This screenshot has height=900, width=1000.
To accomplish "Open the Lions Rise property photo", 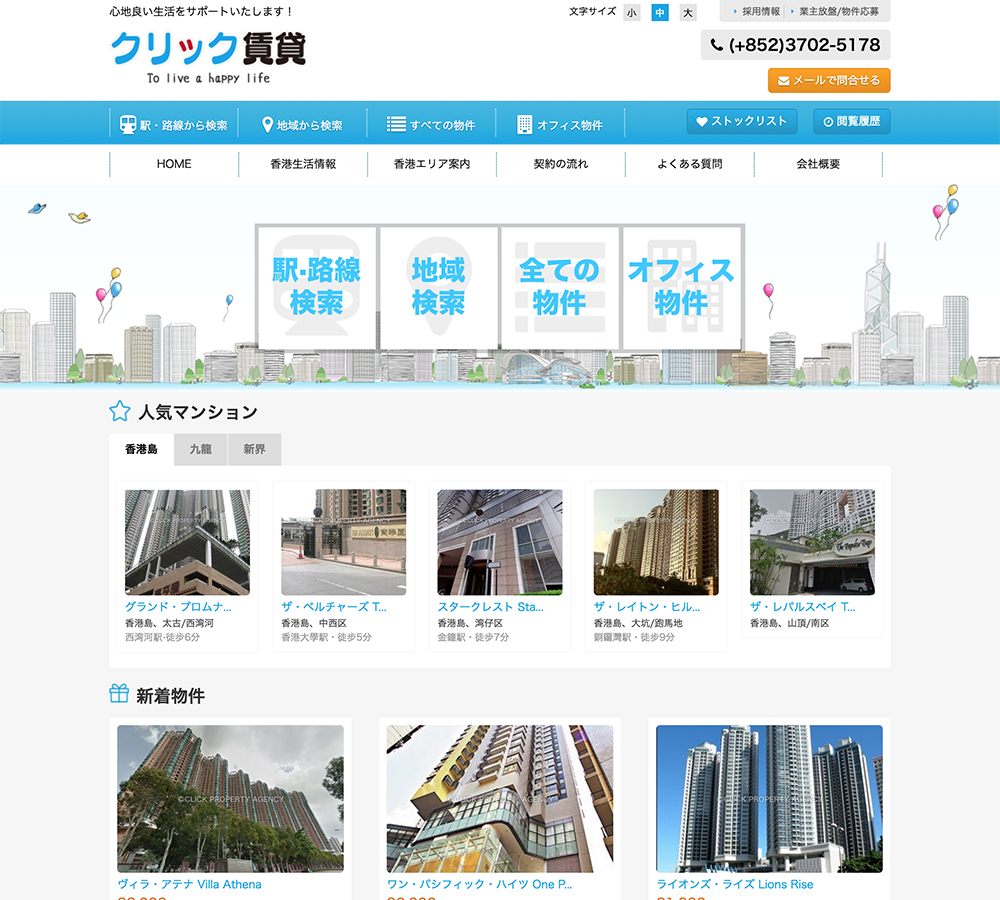I will pyautogui.click(x=769, y=799).
